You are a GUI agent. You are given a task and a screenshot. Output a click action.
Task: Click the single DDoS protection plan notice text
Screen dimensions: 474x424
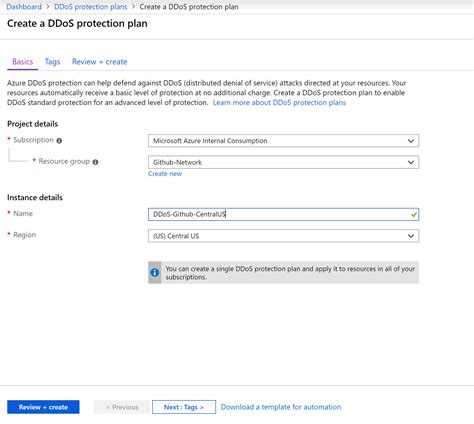[x=290, y=273]
